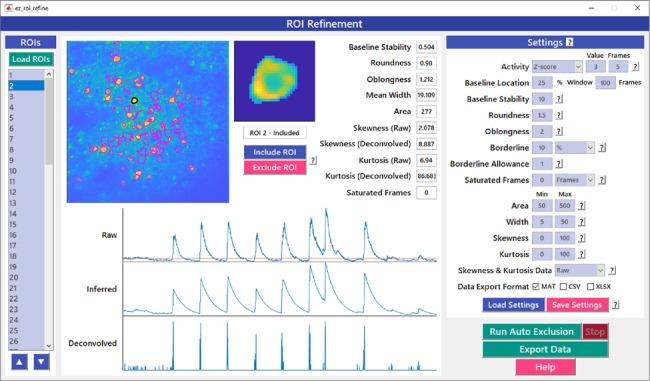This screenshot has height=381, width=650.
Task: Open the Skewness & Kurtosis Data Raw dropdown
Action: [580, 270]
